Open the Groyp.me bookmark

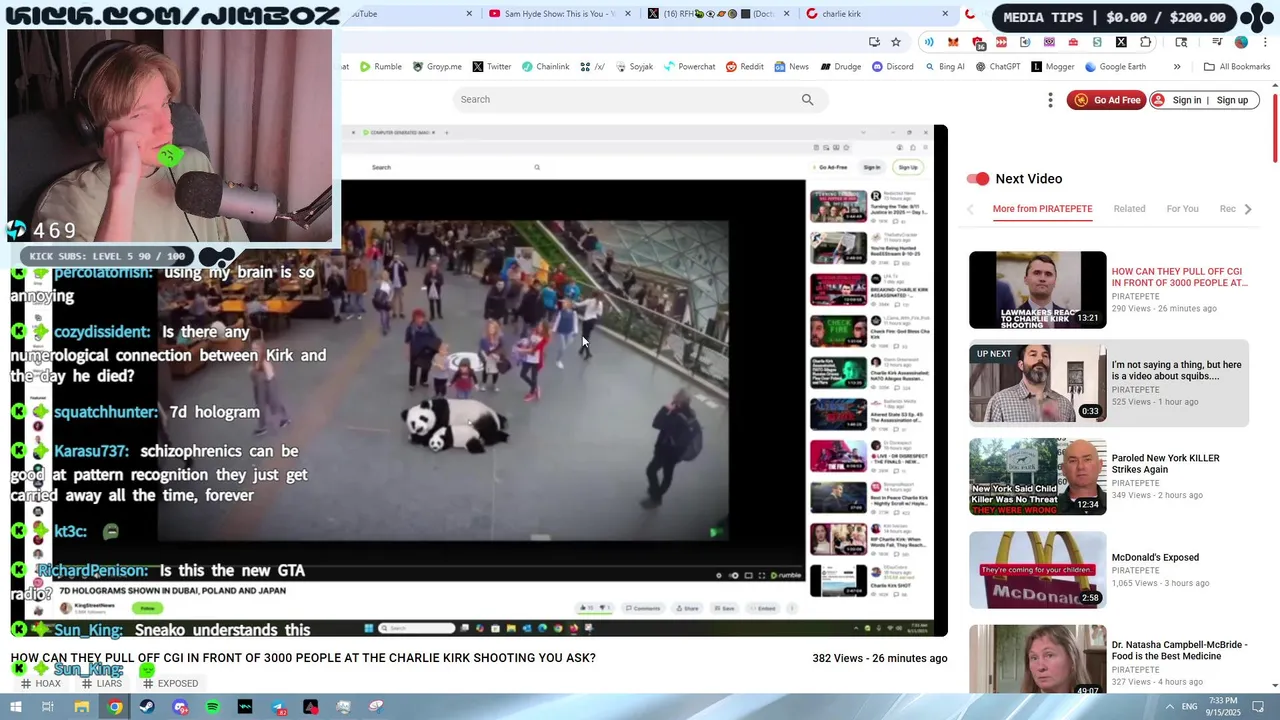pos(437,67)
